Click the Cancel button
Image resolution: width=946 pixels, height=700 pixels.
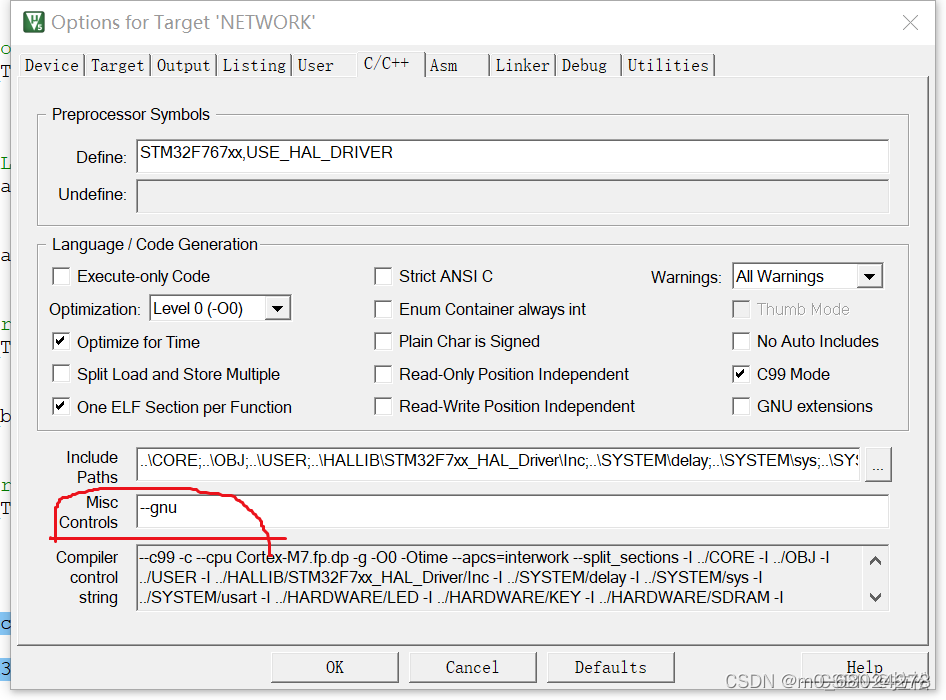tap(472, 667)
